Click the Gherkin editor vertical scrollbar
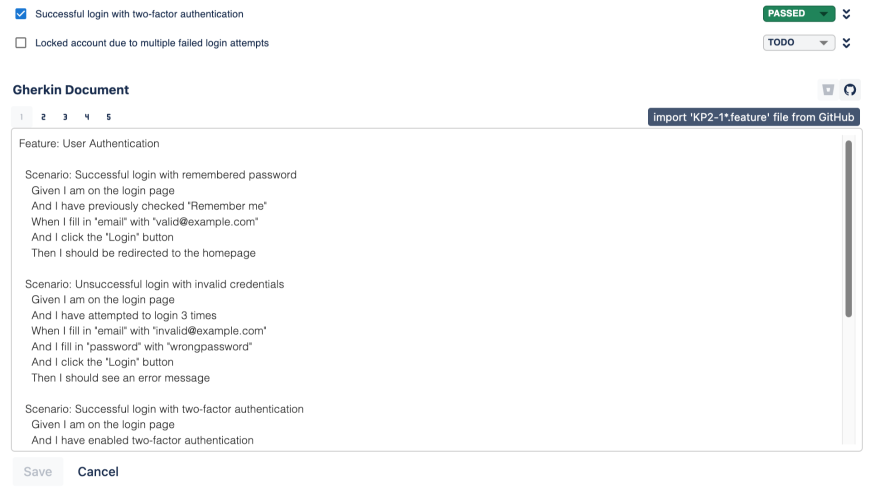 click(x=849, y=228)
